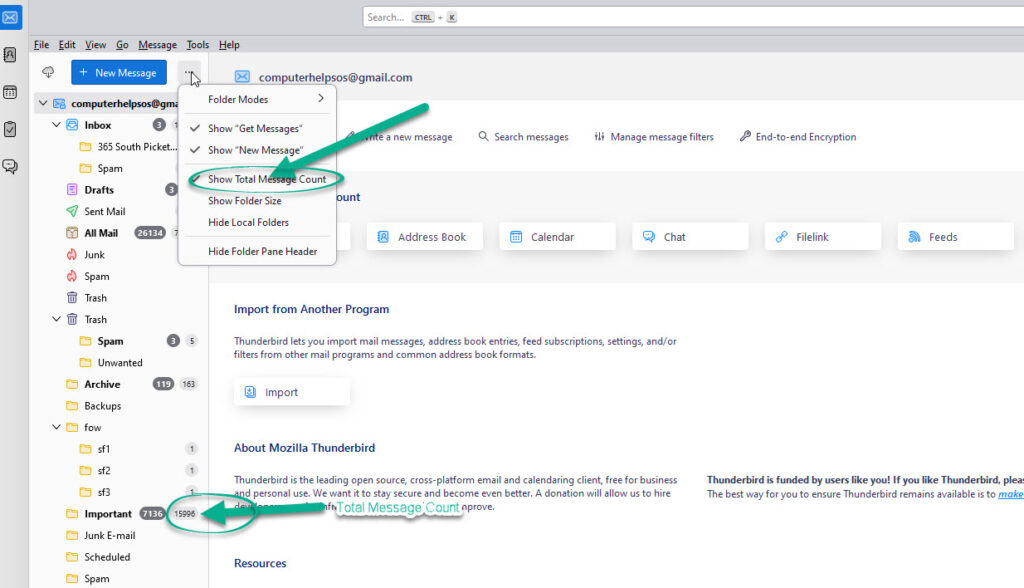Image resolution: width=1024 pixels, height=588 pixels.
Task: Open the Address Book sidebar icon
Action: [10, 55]
